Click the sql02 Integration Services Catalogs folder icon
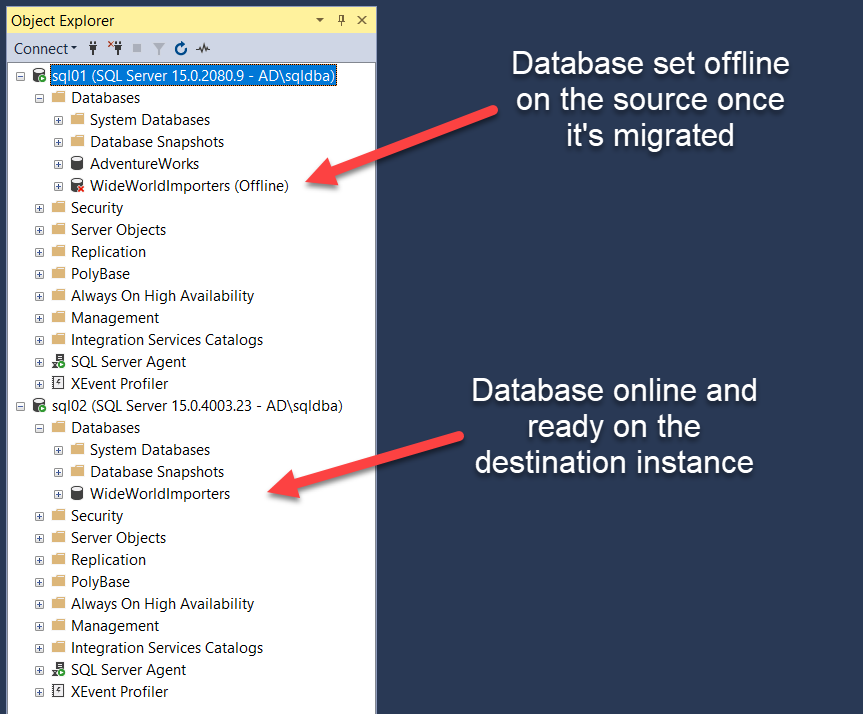This screenshot has width=863, height=714. pos(58,647)
